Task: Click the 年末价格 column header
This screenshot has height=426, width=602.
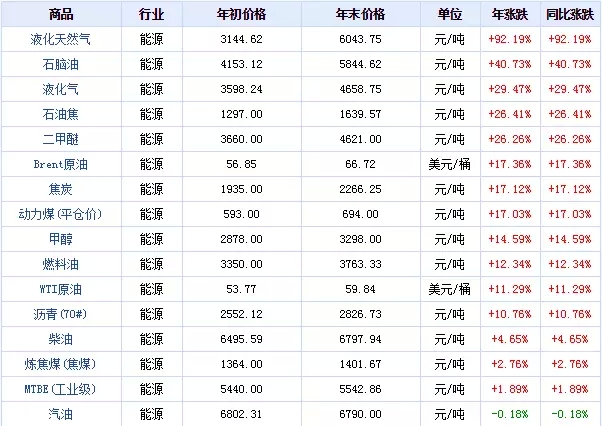Action: pos(360,14)
